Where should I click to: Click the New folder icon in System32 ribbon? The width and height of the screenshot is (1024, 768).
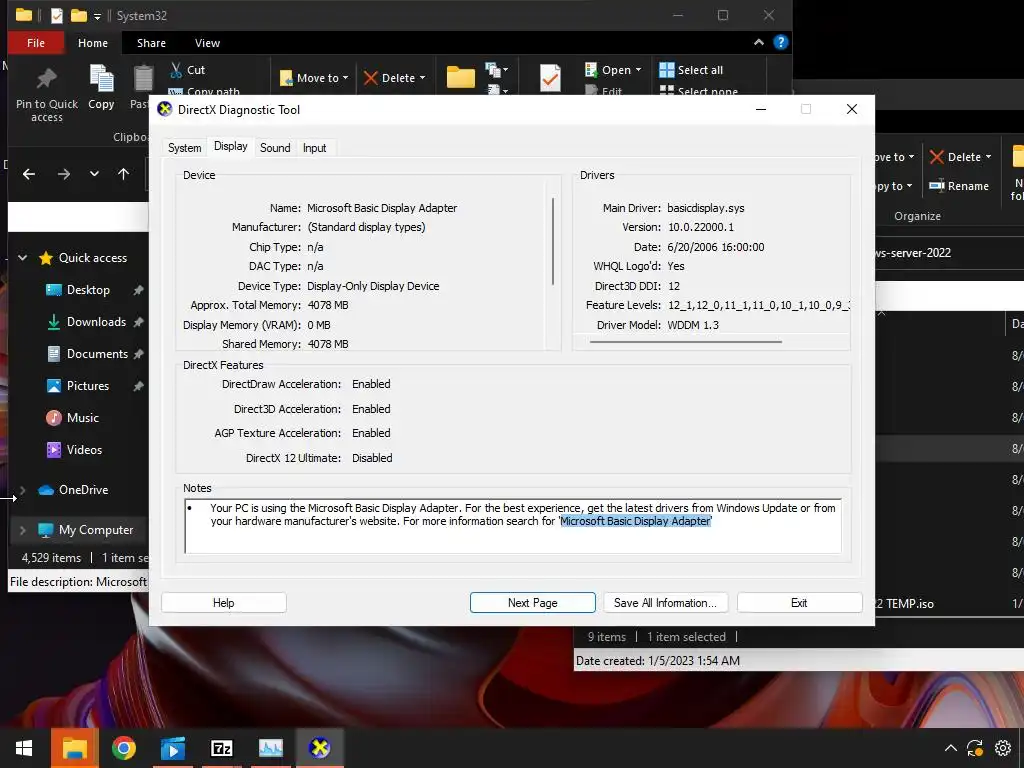pyautogui.click(x=460, y=77)
